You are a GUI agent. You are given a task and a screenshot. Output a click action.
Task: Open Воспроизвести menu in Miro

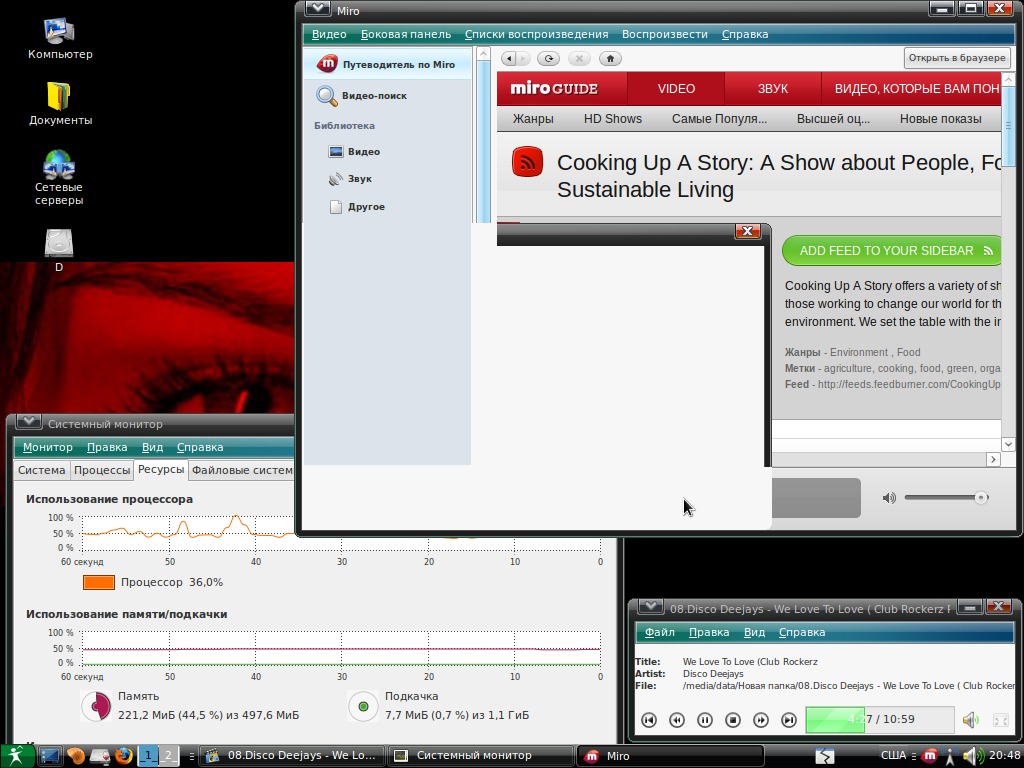click(x=664, y=34)
